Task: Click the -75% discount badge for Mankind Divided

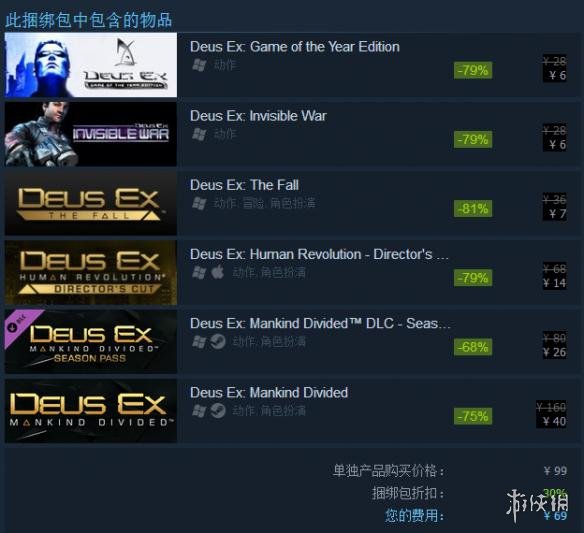Action: [473, 416]
